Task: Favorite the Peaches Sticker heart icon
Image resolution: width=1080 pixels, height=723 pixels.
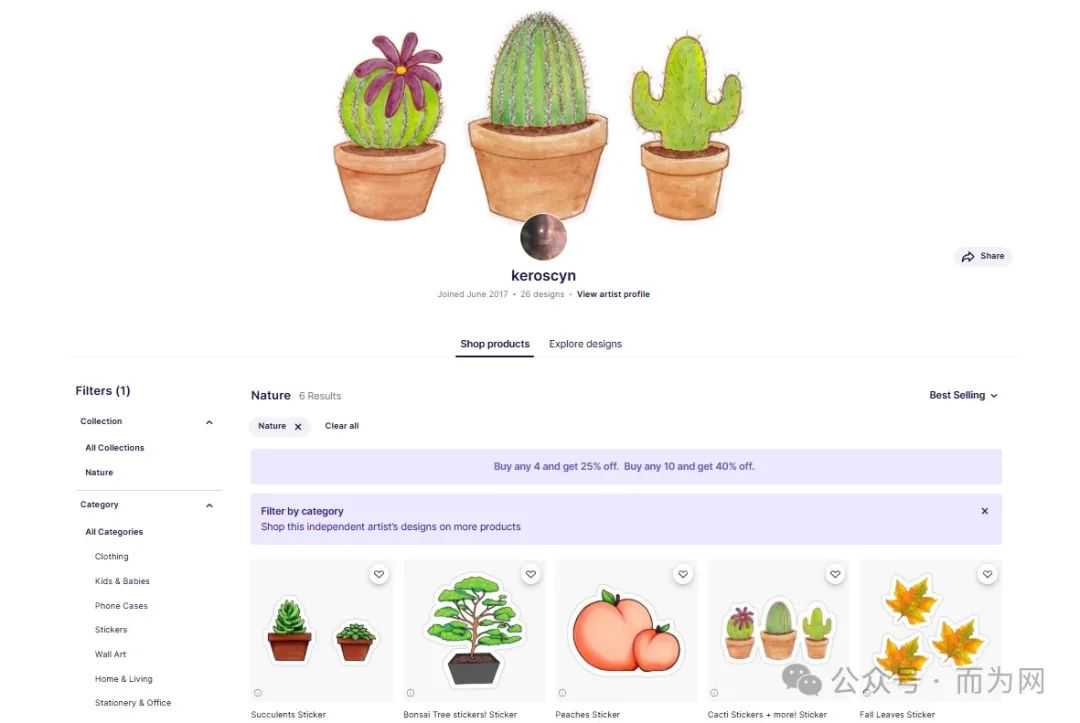Action: coord(683,574)
